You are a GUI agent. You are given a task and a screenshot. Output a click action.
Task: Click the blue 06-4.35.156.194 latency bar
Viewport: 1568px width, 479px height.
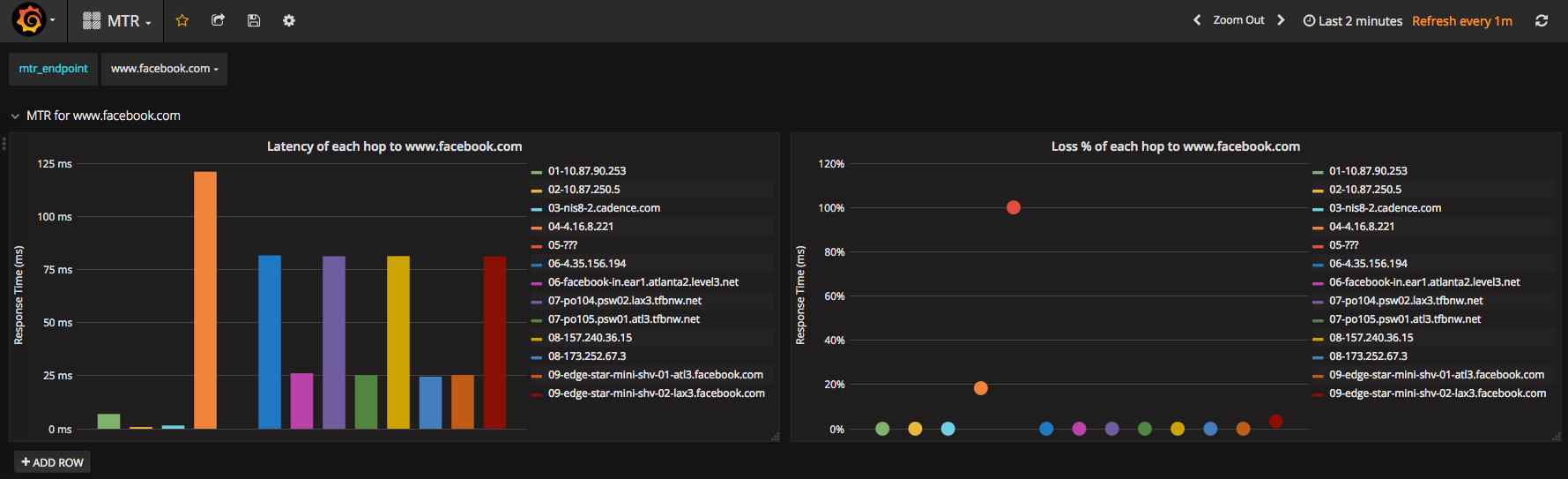click(x=270, y=342)
